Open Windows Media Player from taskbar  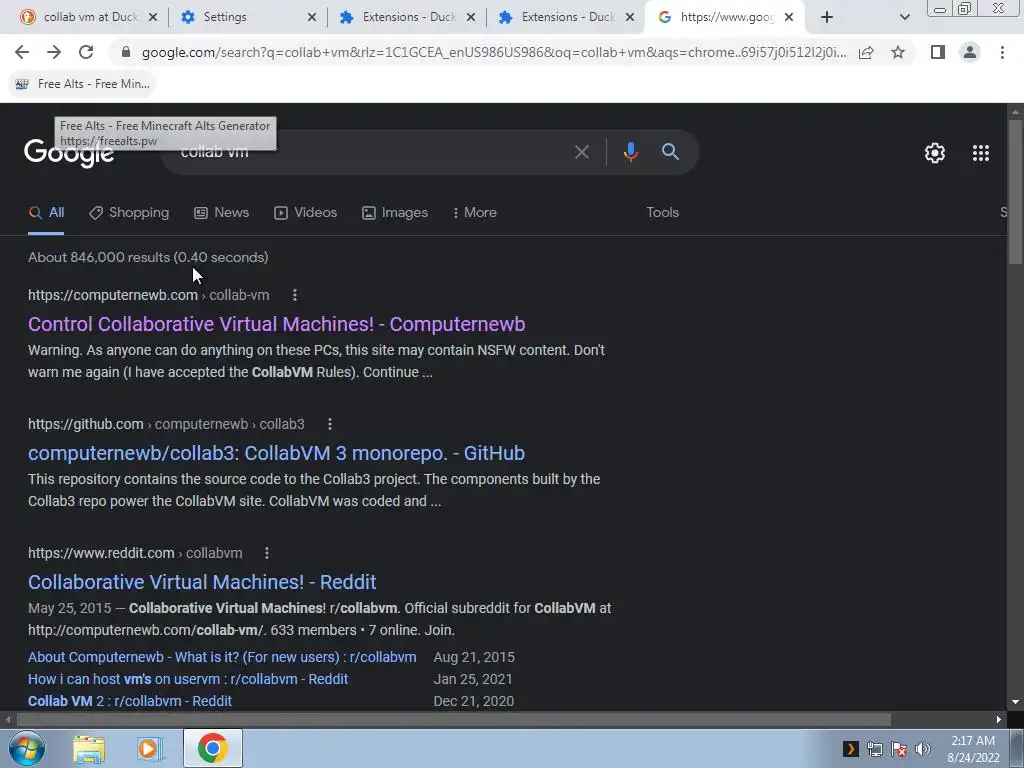149,749
